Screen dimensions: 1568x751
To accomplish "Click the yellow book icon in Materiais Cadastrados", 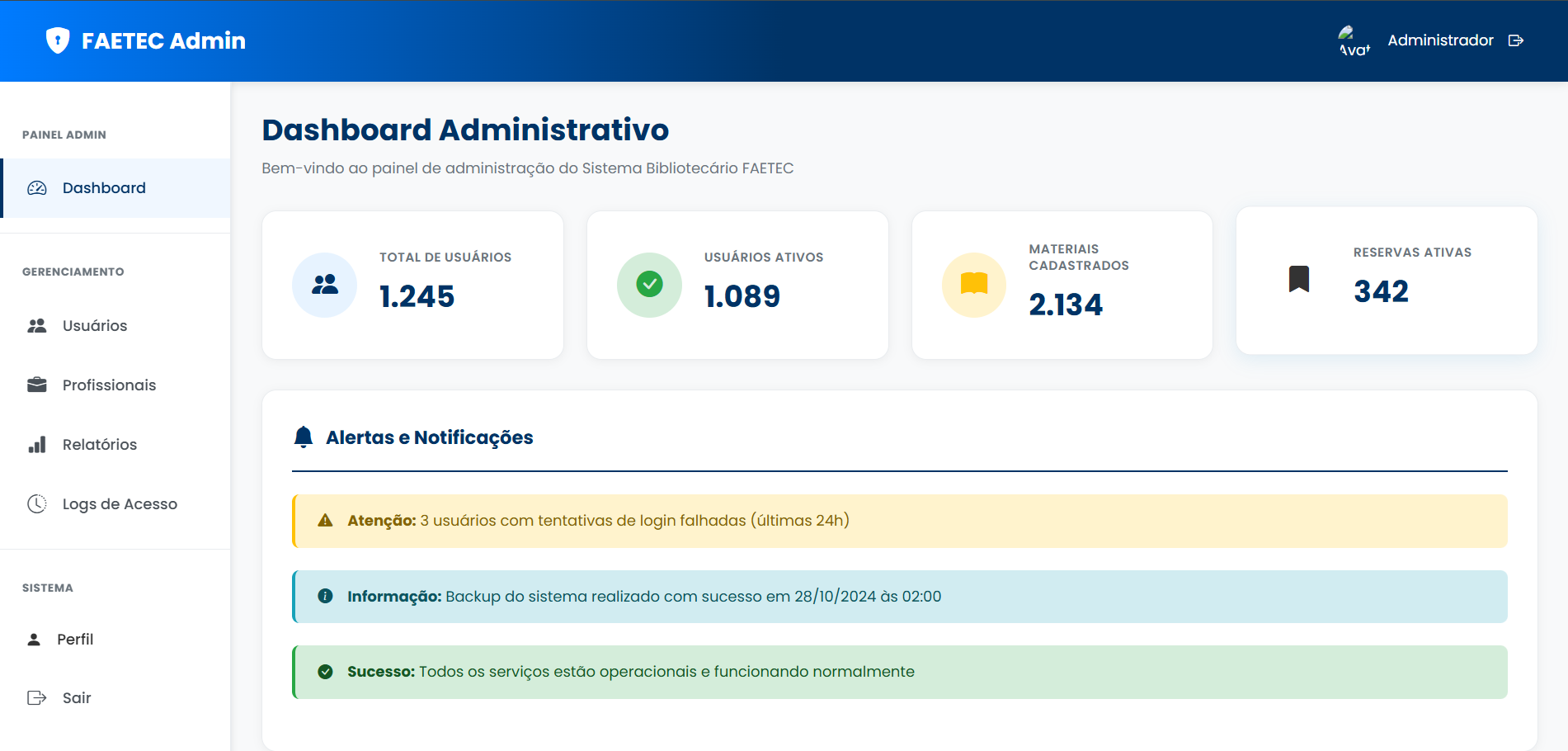I will click(x=973, y=284).
